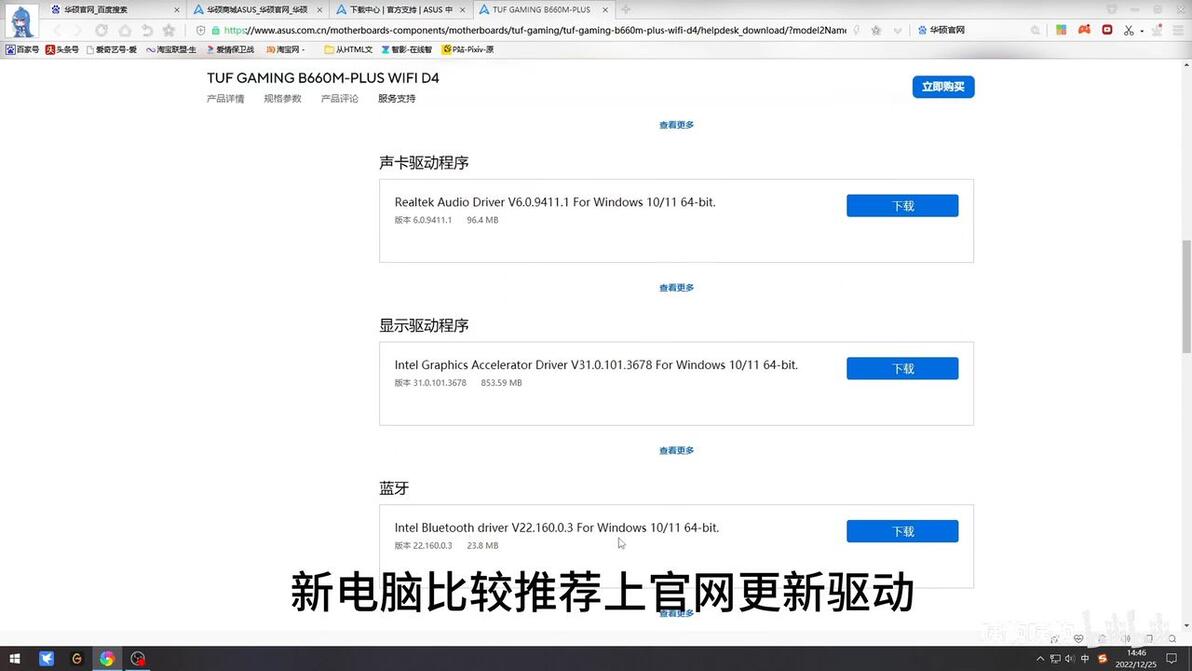Screen dimensions: 1192x671
Task: Click the scissors screenshot tool icon
Action: coord(1129,30)
